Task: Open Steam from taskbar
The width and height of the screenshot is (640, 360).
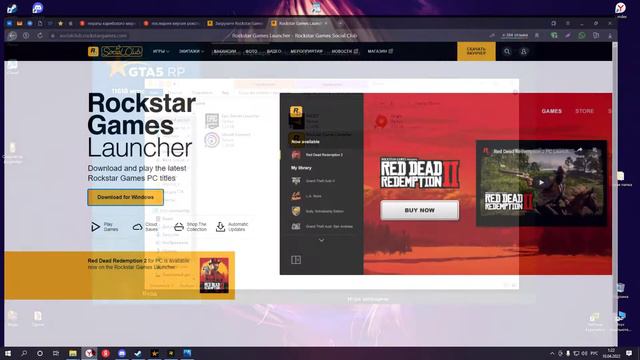Action: tap(138, 353)
